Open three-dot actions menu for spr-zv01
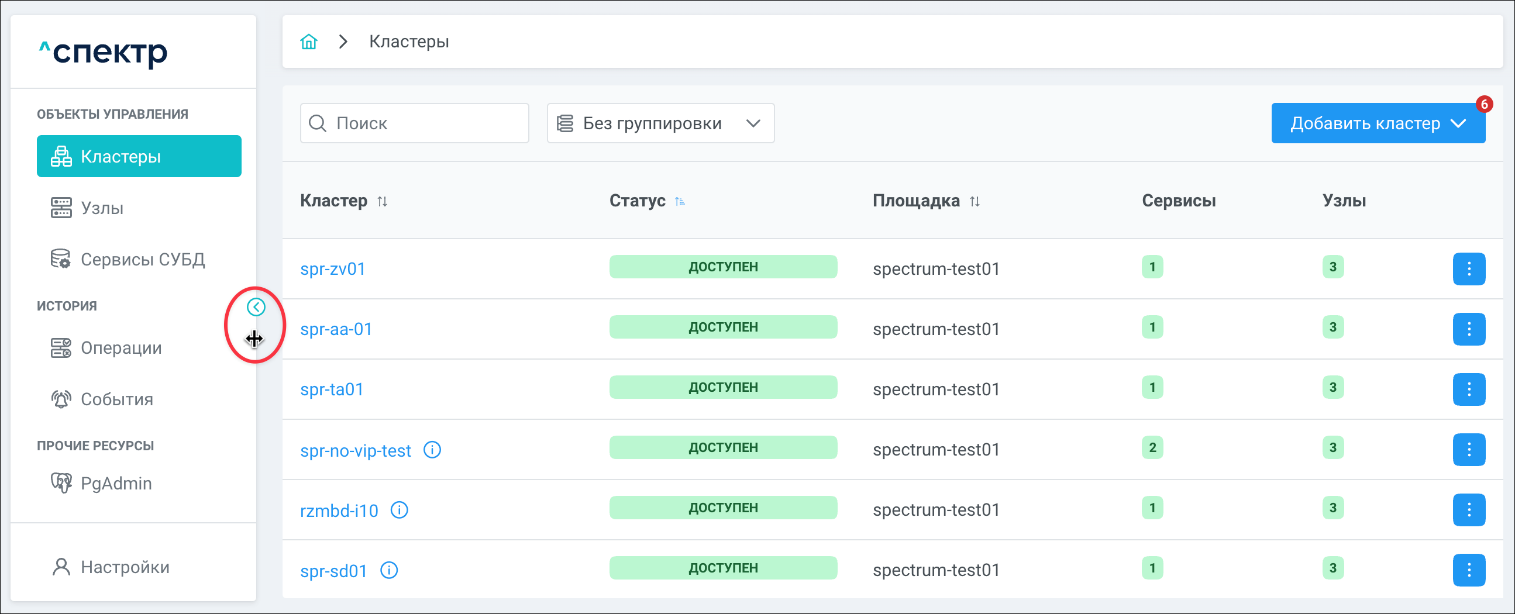The width and height of the screenshot is (1515, 614). coord(1468,269)
